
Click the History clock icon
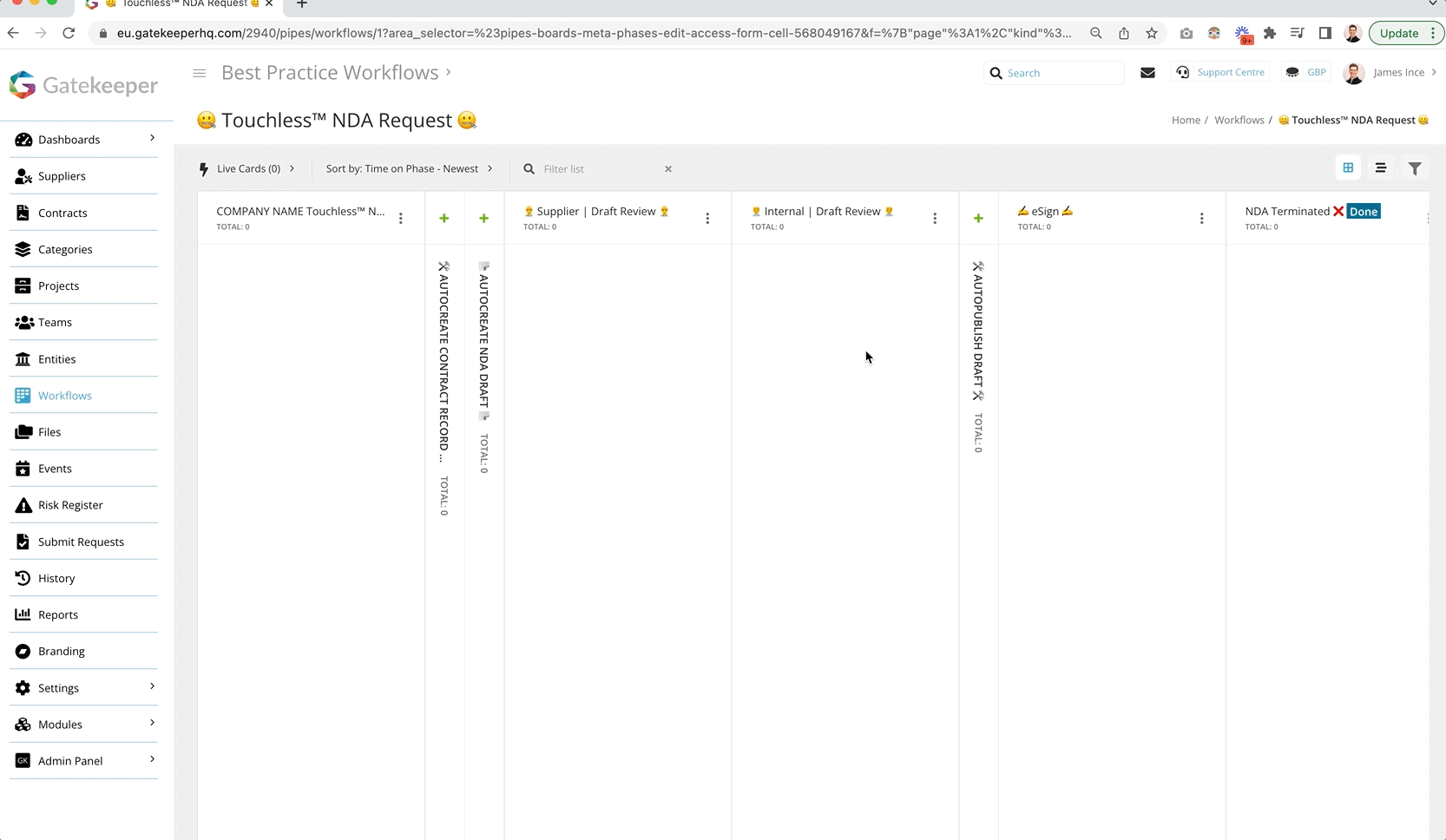[x=23, y=578]
